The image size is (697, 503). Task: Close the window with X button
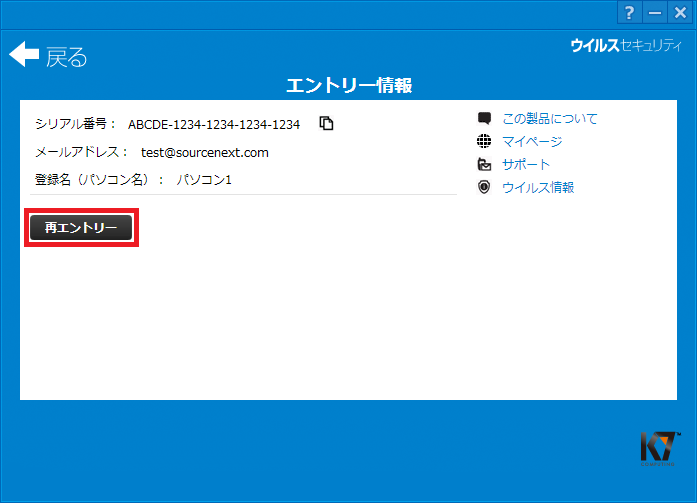(x=680, y=13)
